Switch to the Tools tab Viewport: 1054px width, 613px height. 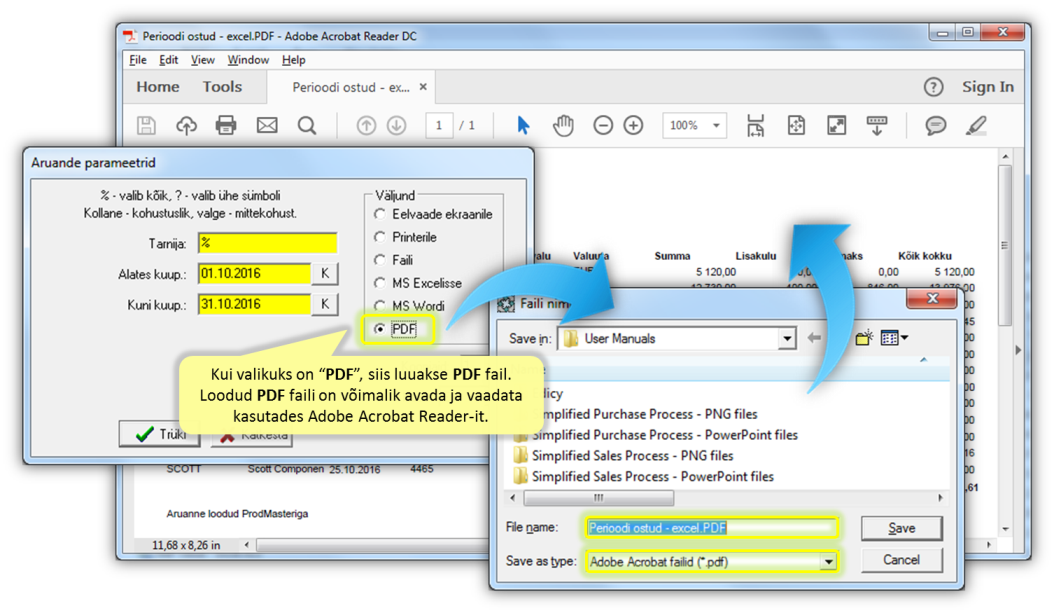coord(222,87)
